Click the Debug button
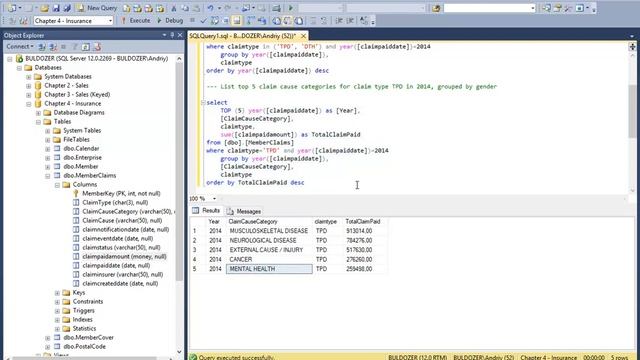This screenshot has width=640, height=360. coord(170,20)
